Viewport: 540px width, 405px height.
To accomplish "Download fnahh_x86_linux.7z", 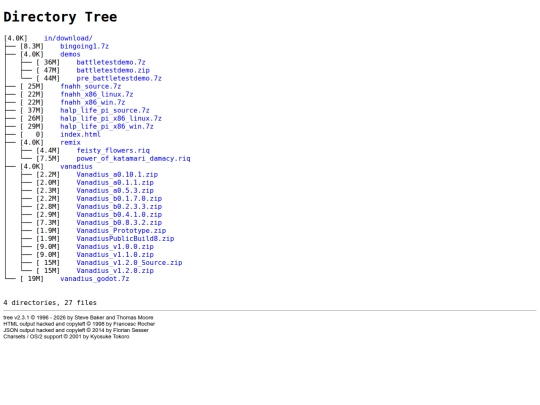I will [x=97, y=94].
